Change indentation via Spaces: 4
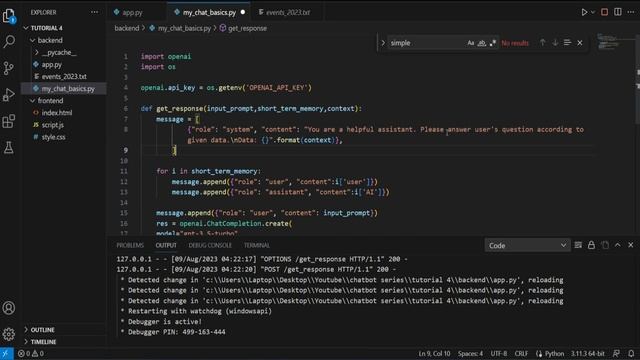Viewport: 640px width, 360px height. click(x=470, y=354)
